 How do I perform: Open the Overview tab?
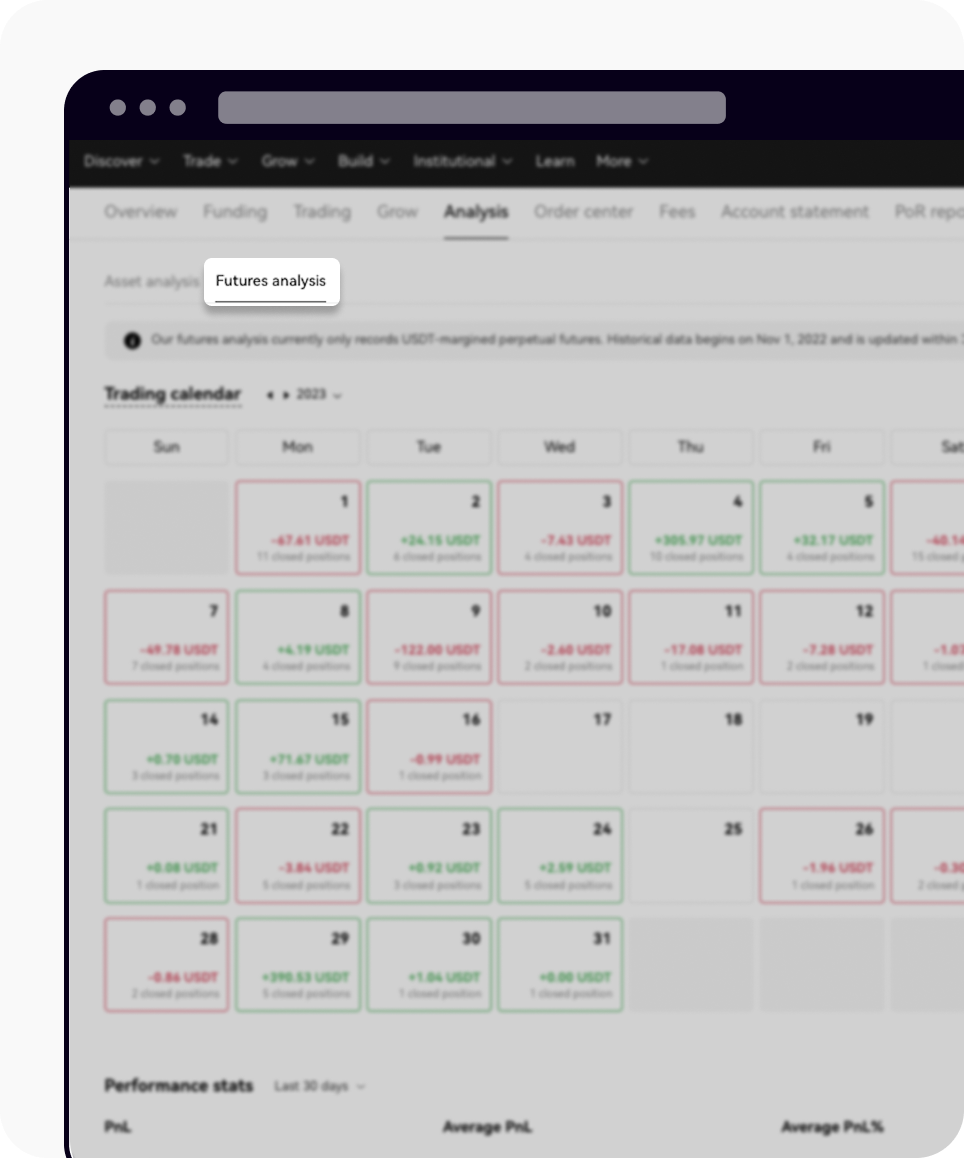point(140,211)
